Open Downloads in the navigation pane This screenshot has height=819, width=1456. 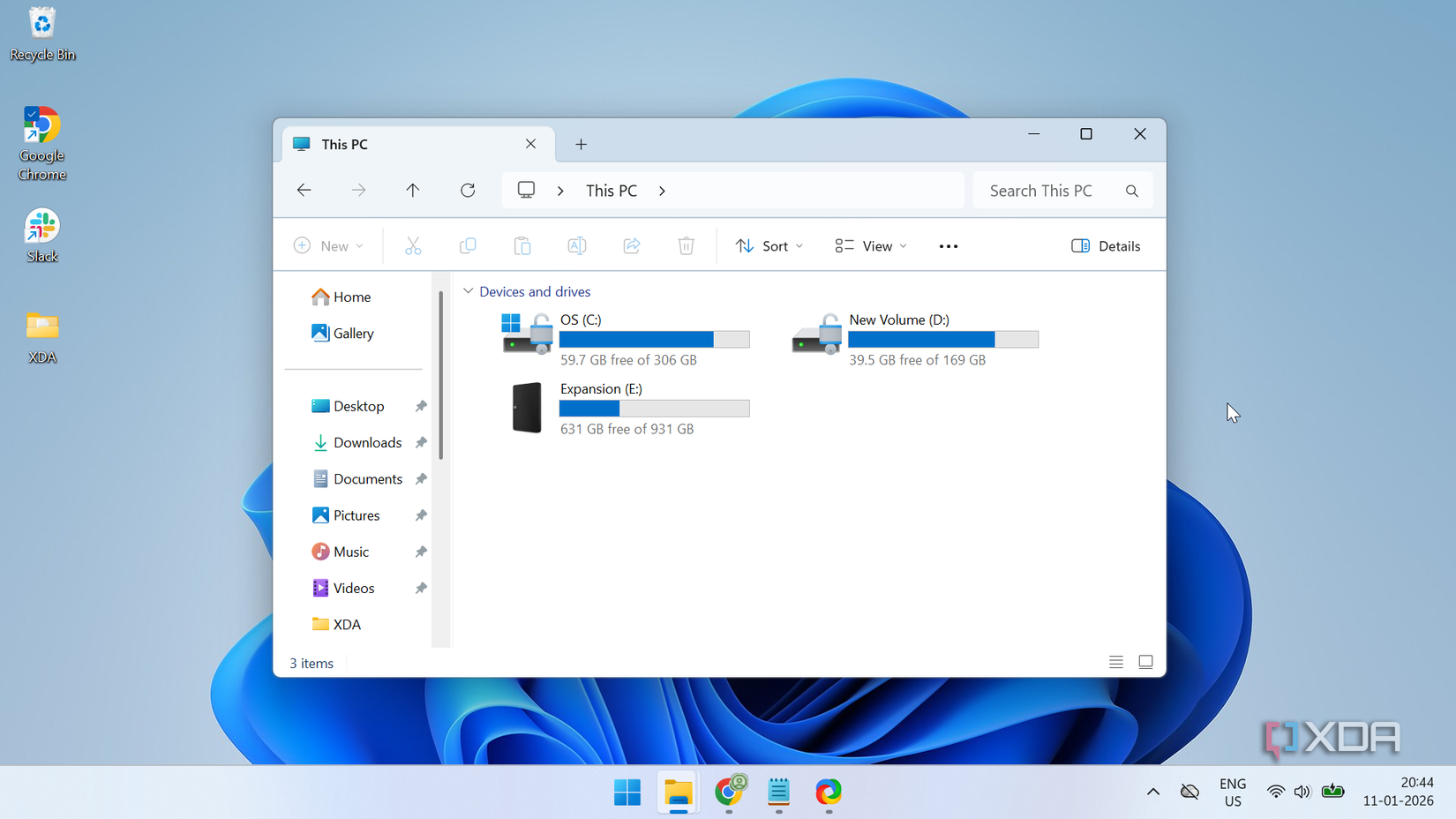click(x=358, y=442)
